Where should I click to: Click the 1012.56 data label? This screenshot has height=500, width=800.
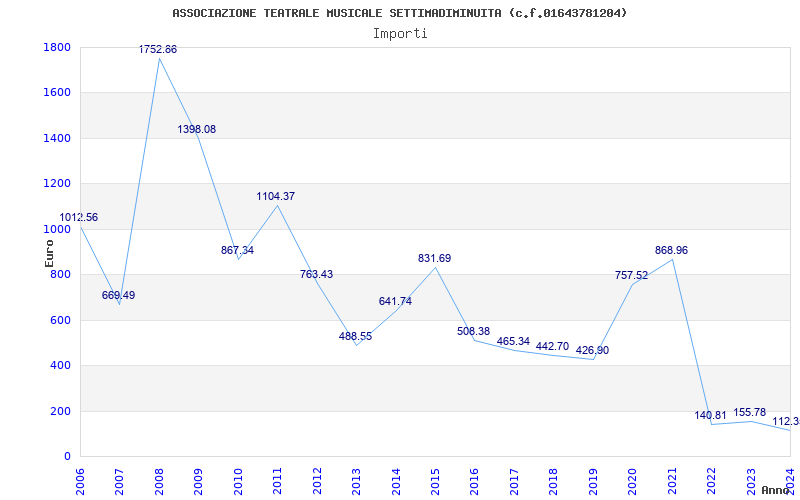point(79,217)
